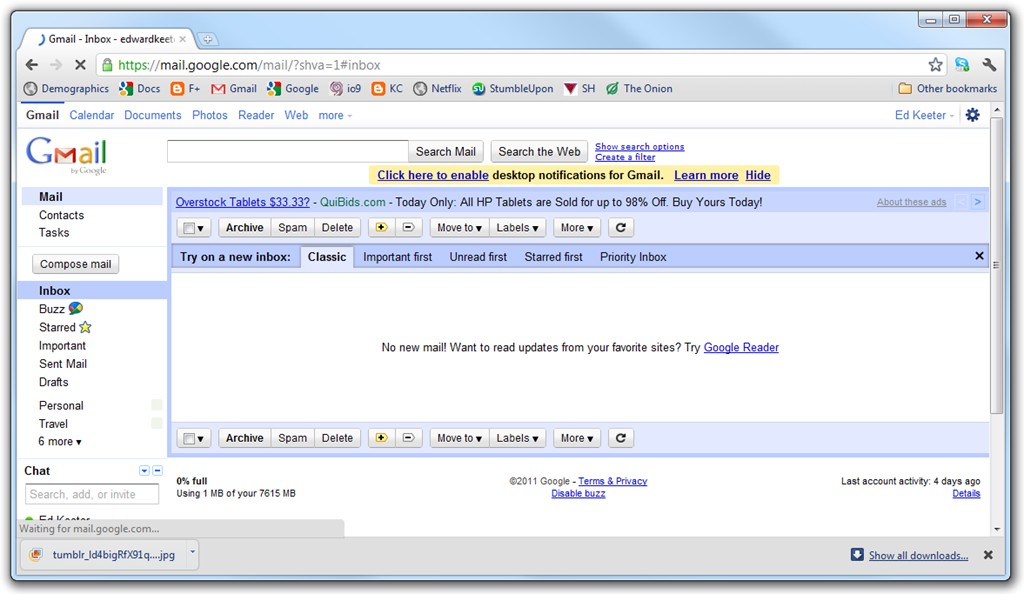Open the top Move to dropdown
This screenshot has width=1024, height=594.
[459, 227]
